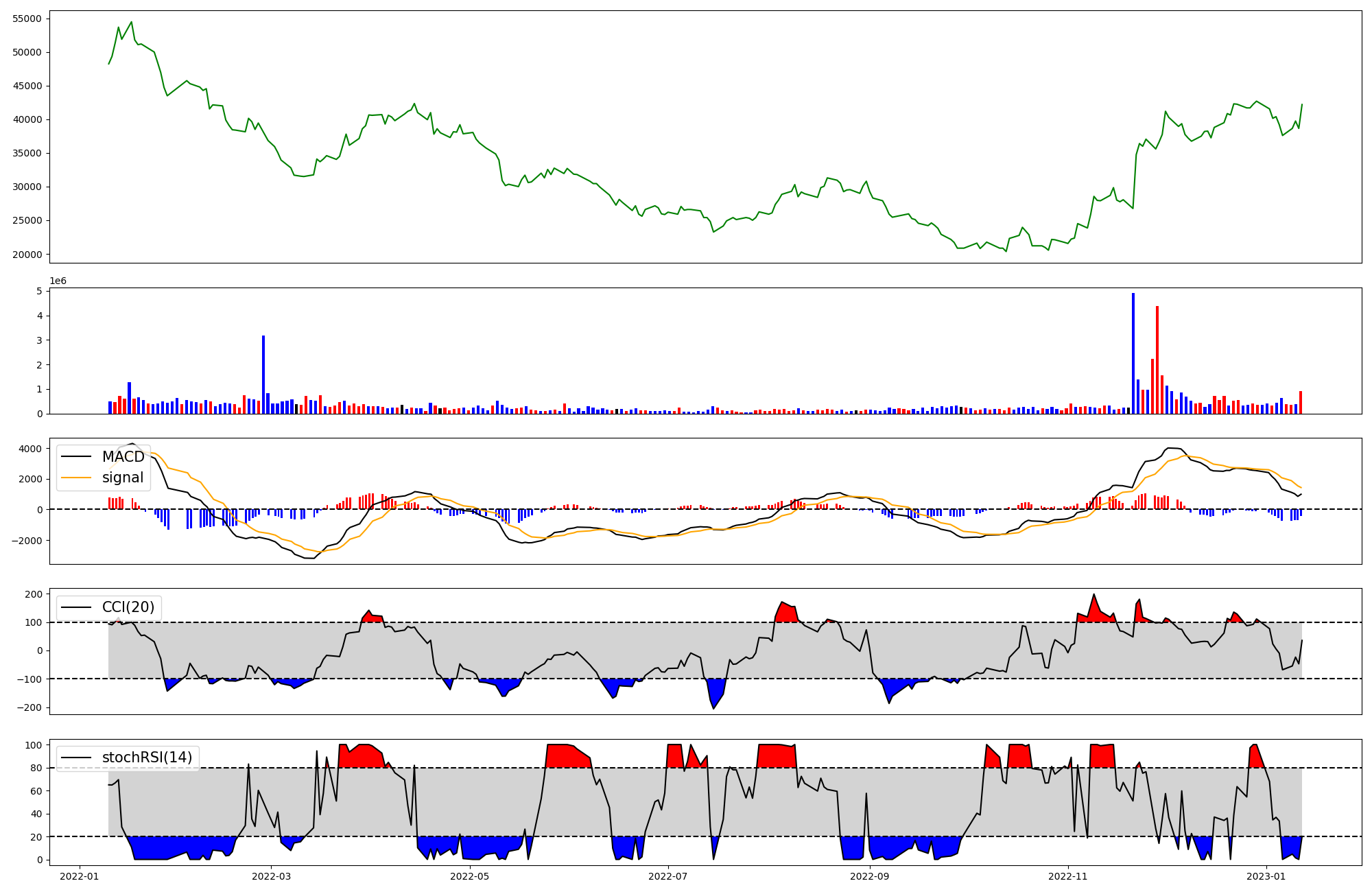This screenshot has height=892, width=1372.
Task: Click the MACD legend label
Action: tap(123, 457)
